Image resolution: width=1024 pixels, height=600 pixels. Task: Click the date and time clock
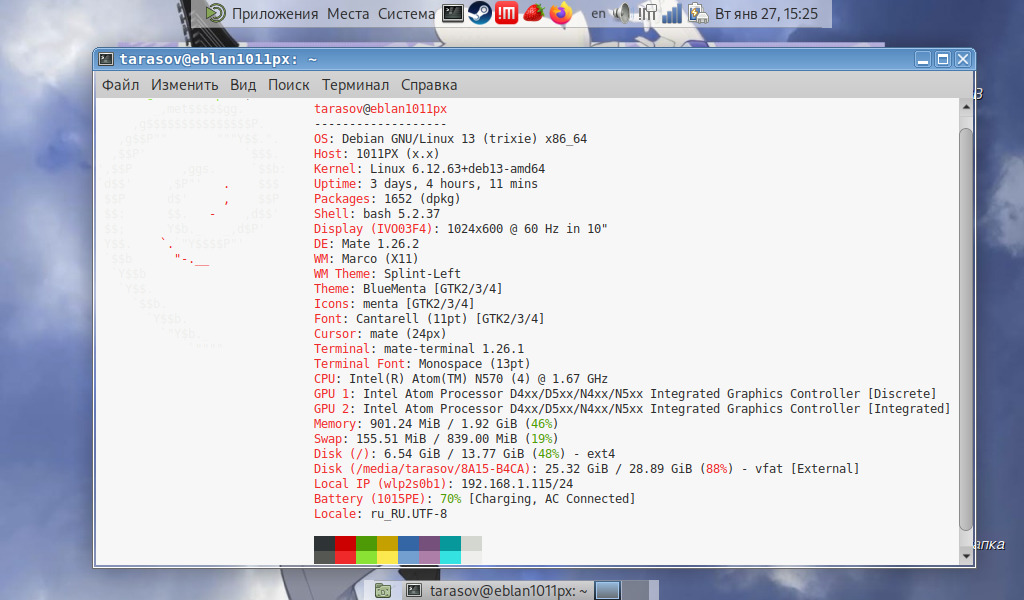(x=767, y=14)
